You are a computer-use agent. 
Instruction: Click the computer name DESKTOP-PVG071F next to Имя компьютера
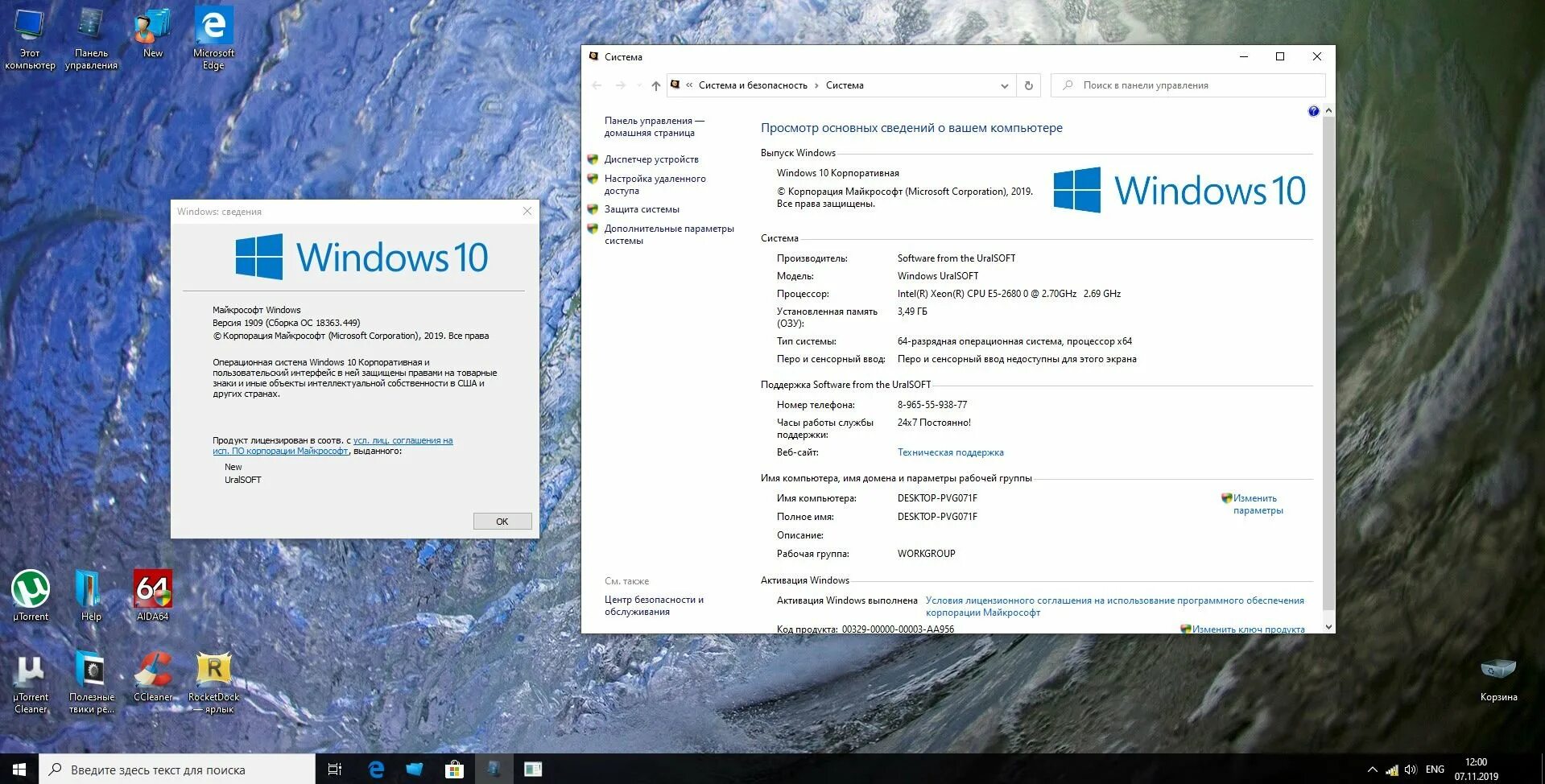pyautogui.click(x=937, y=498)
